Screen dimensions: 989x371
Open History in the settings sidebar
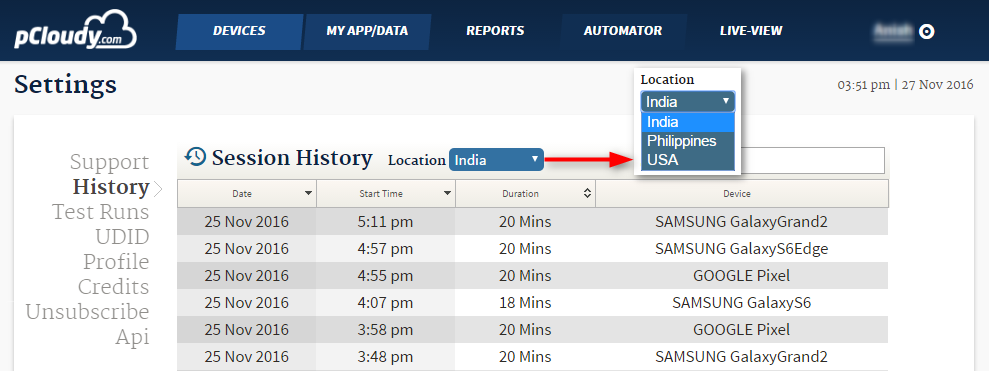tap(111, 187)
